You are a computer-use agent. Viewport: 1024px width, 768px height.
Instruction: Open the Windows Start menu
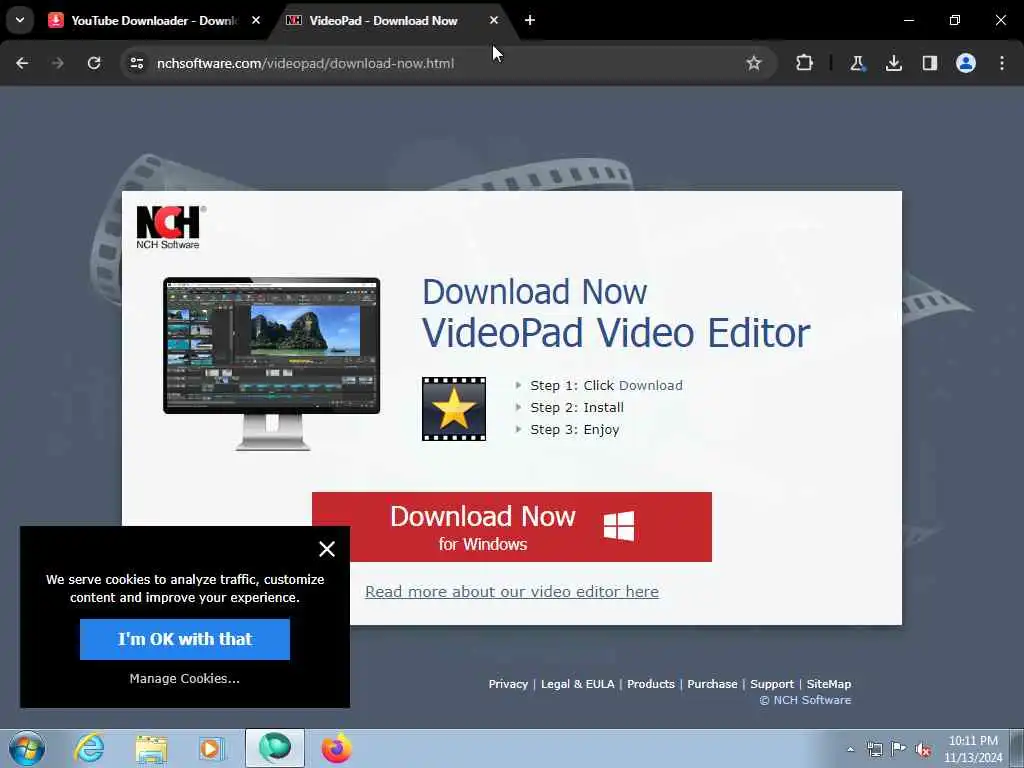tap(27, 748)
